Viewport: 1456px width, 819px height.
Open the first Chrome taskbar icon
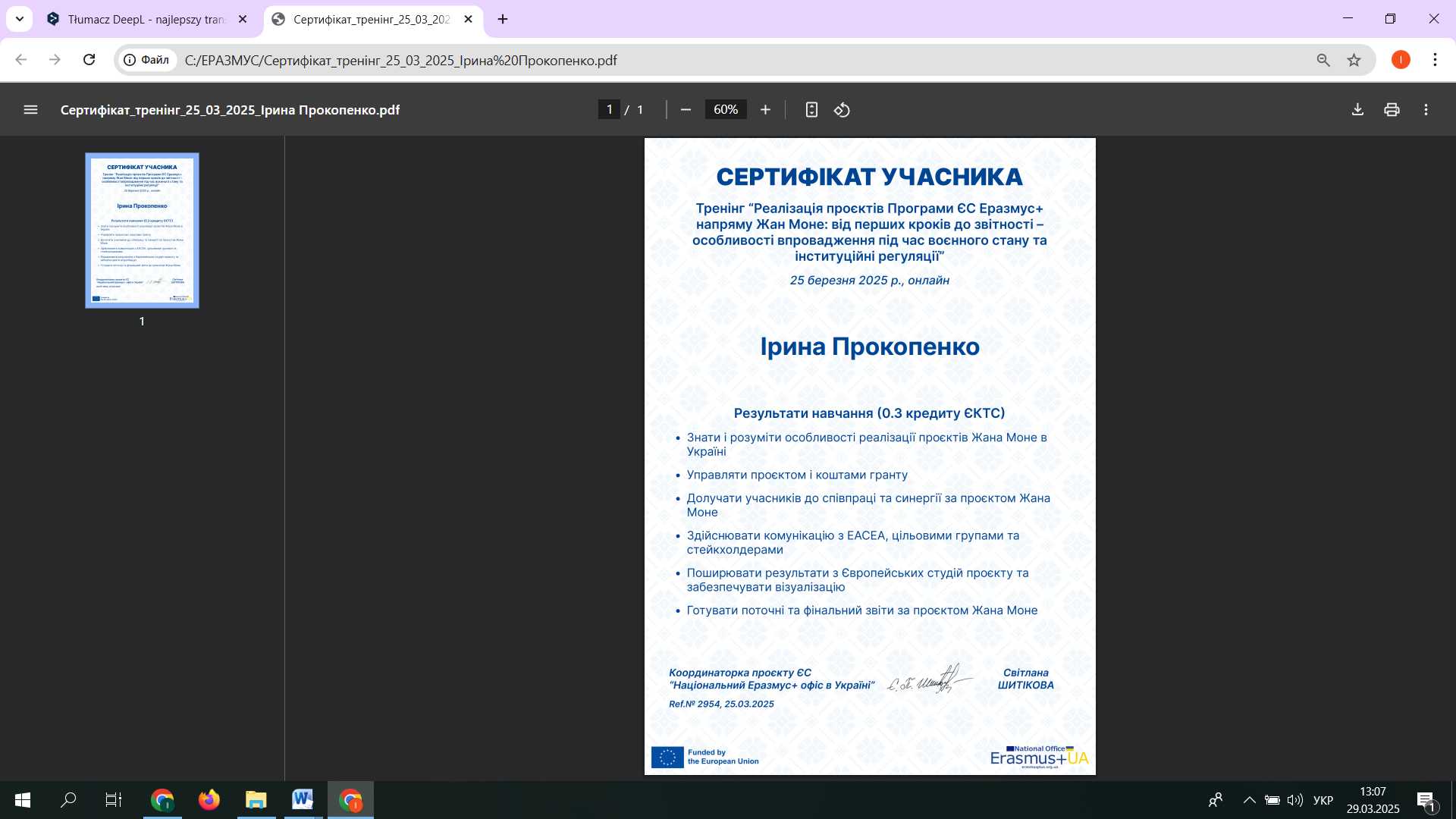[162, 800]
